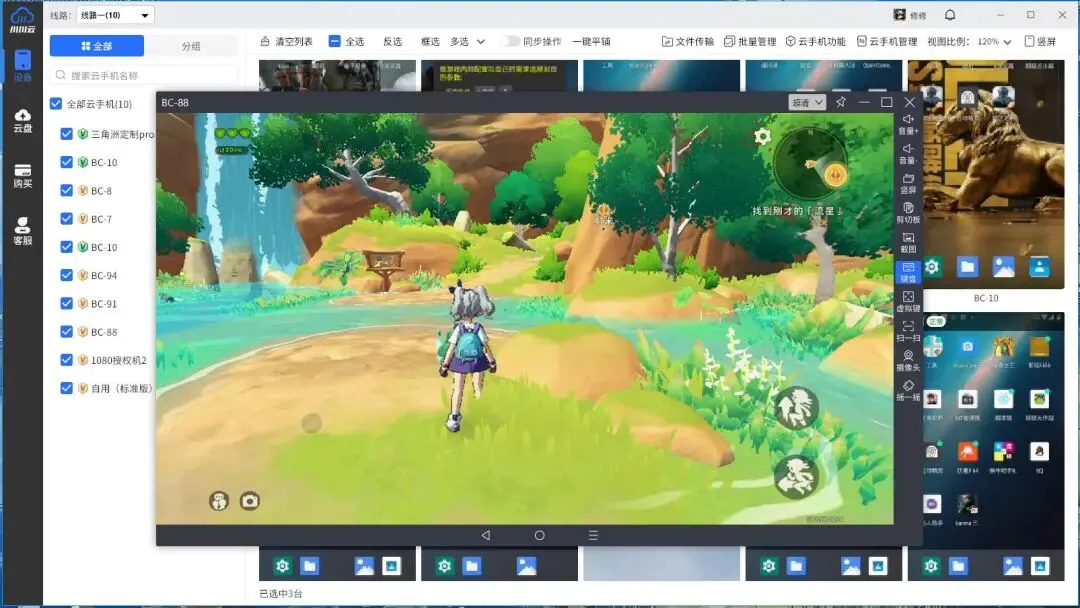The image size is (1080, 608).
Task: Click the 自用(标准版) device row
Action: tap(106, 388)
